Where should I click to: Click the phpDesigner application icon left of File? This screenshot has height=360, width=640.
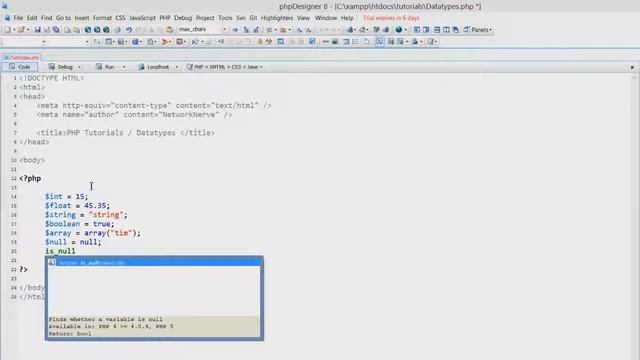[x=7, y=18]
